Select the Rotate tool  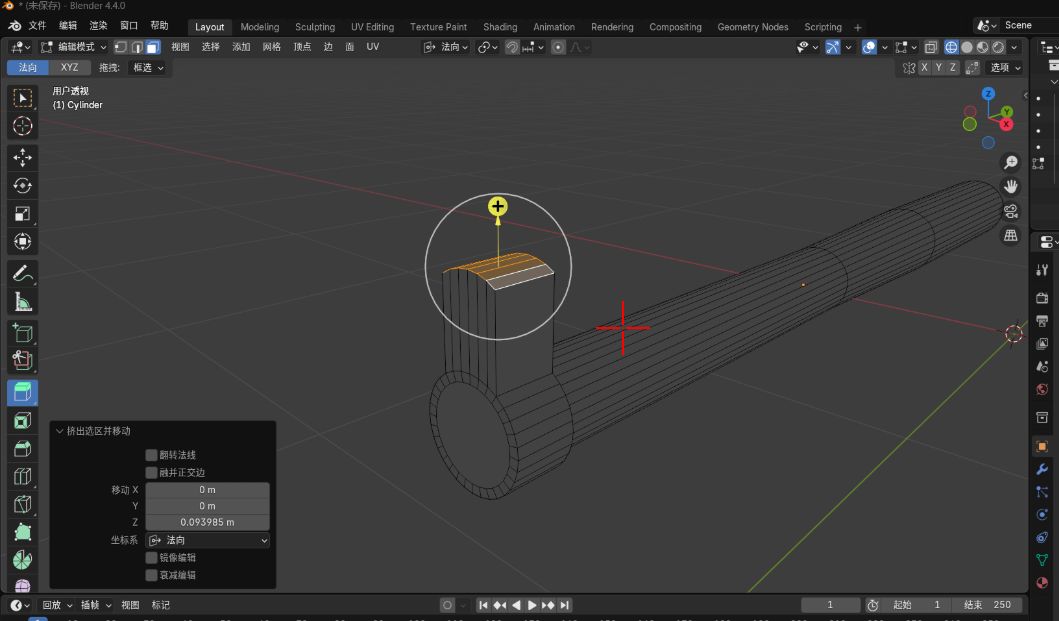(22, 185)
